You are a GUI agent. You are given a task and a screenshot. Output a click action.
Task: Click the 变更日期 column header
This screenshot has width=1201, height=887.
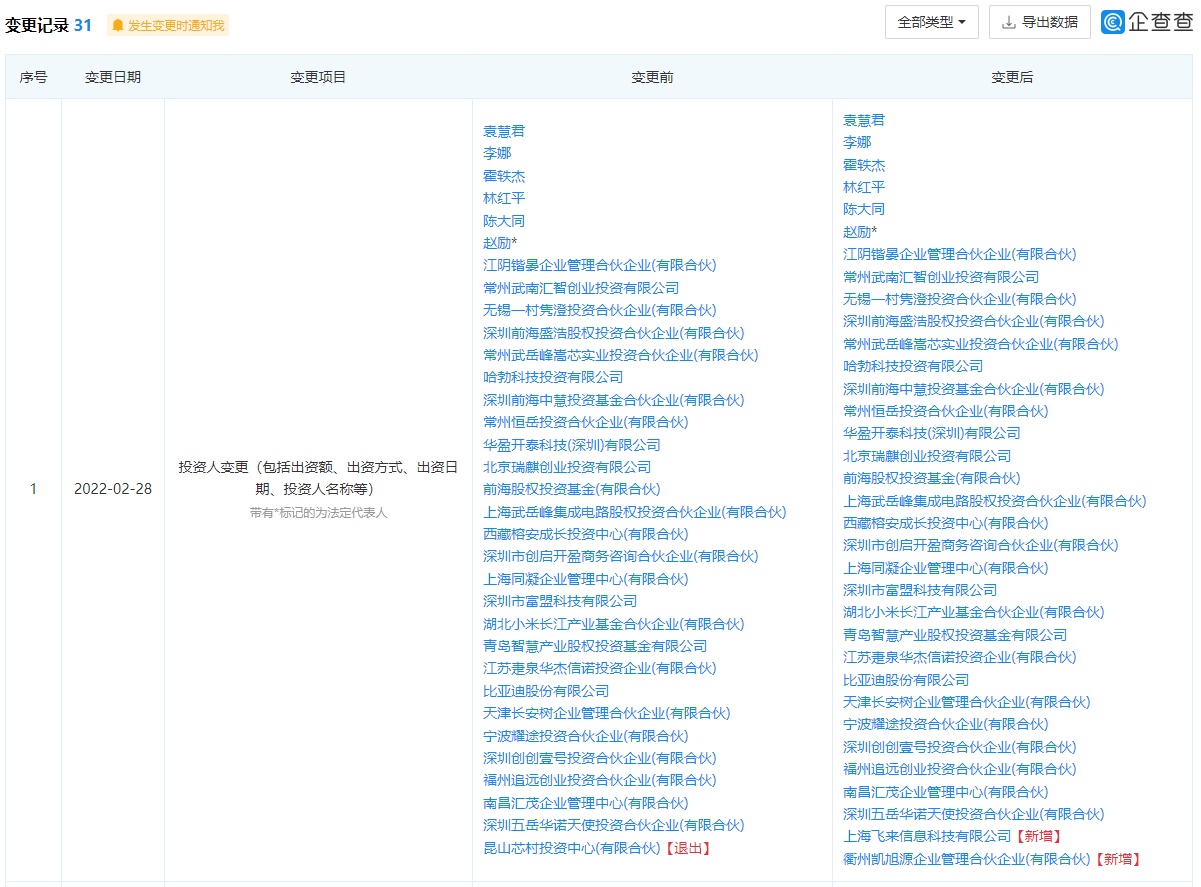point(113,77)
